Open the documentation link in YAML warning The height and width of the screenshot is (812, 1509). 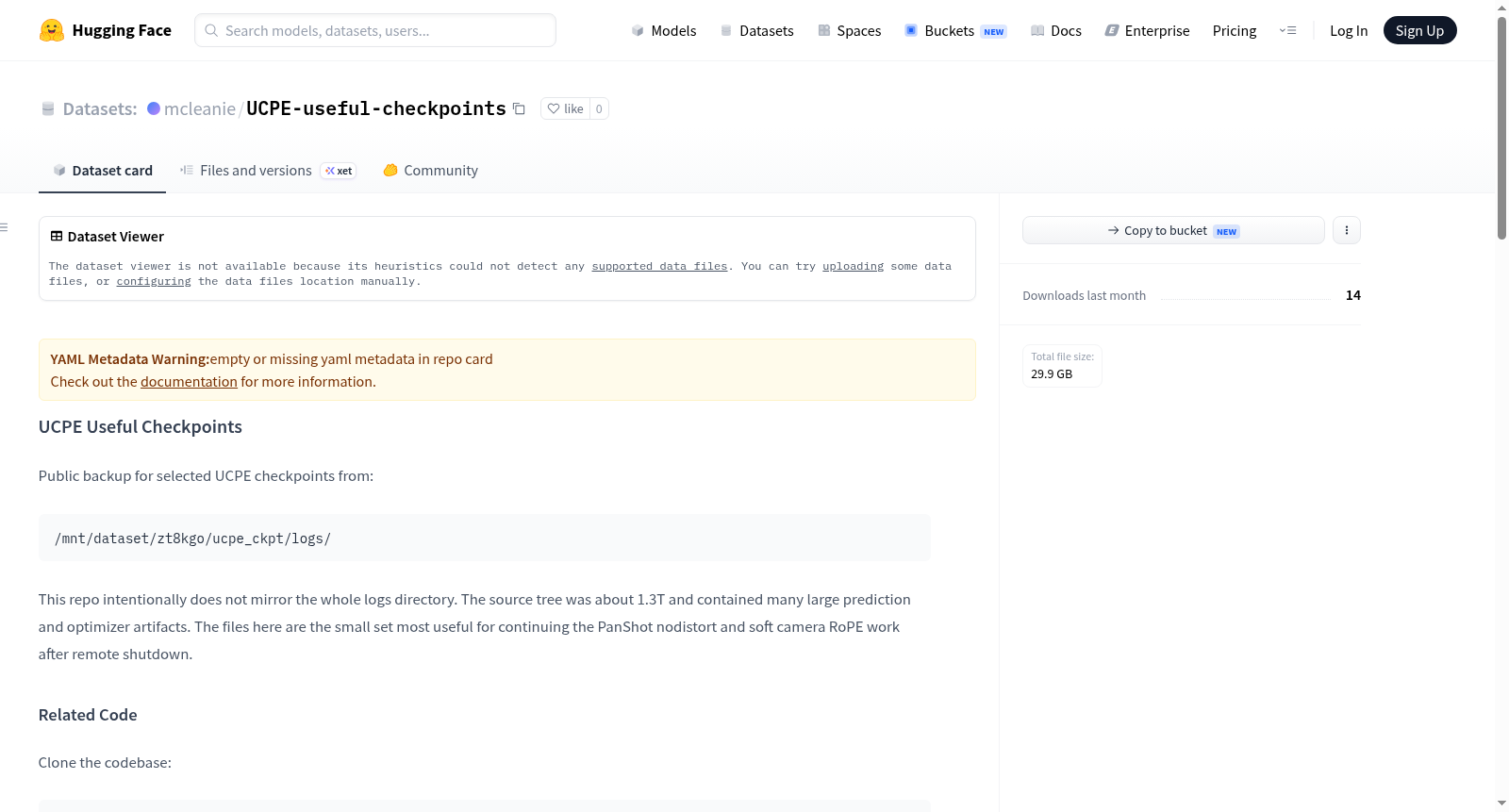tap(189, 382)
